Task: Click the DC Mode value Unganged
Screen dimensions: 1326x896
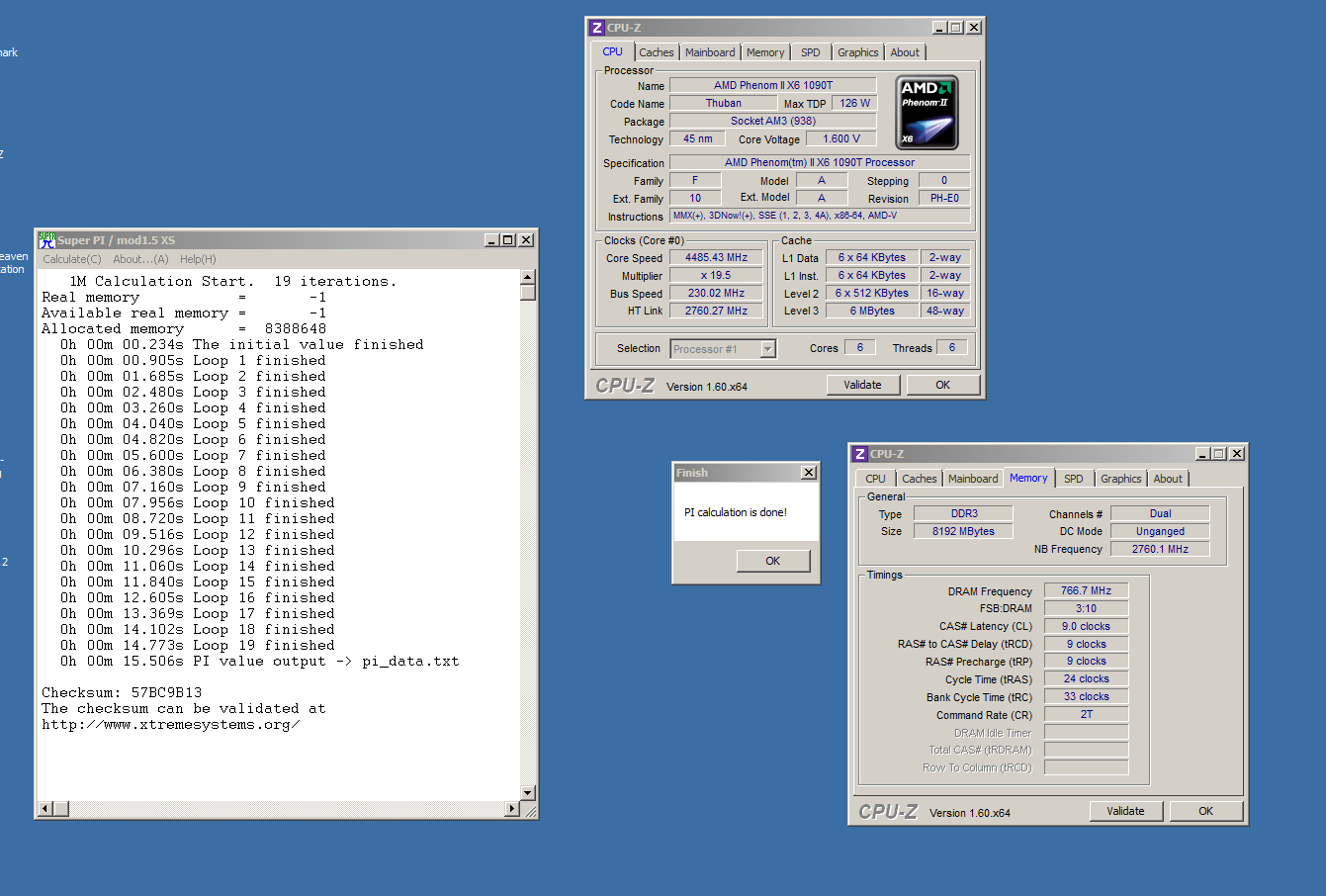Action: 1160,531
